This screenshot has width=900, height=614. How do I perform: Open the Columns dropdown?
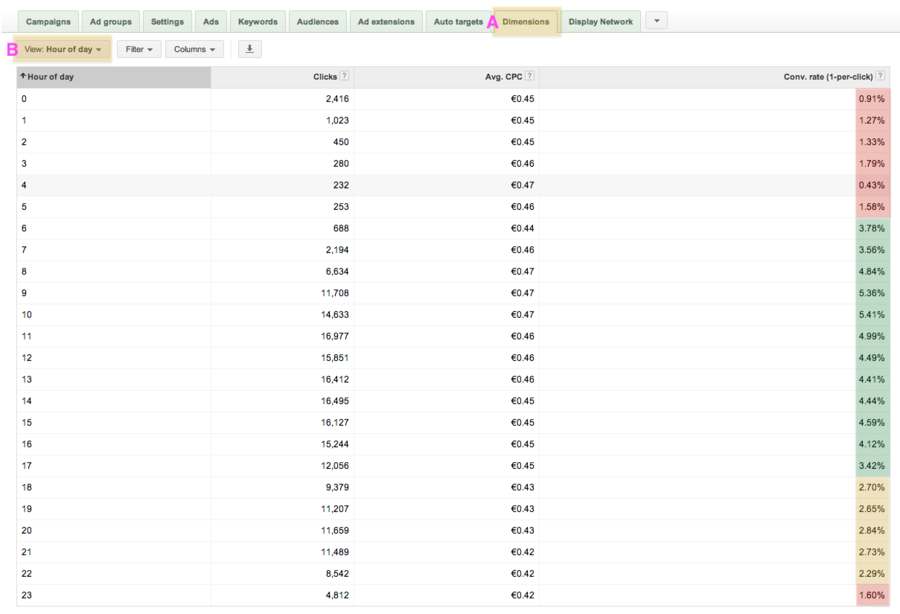pos(194,49)
